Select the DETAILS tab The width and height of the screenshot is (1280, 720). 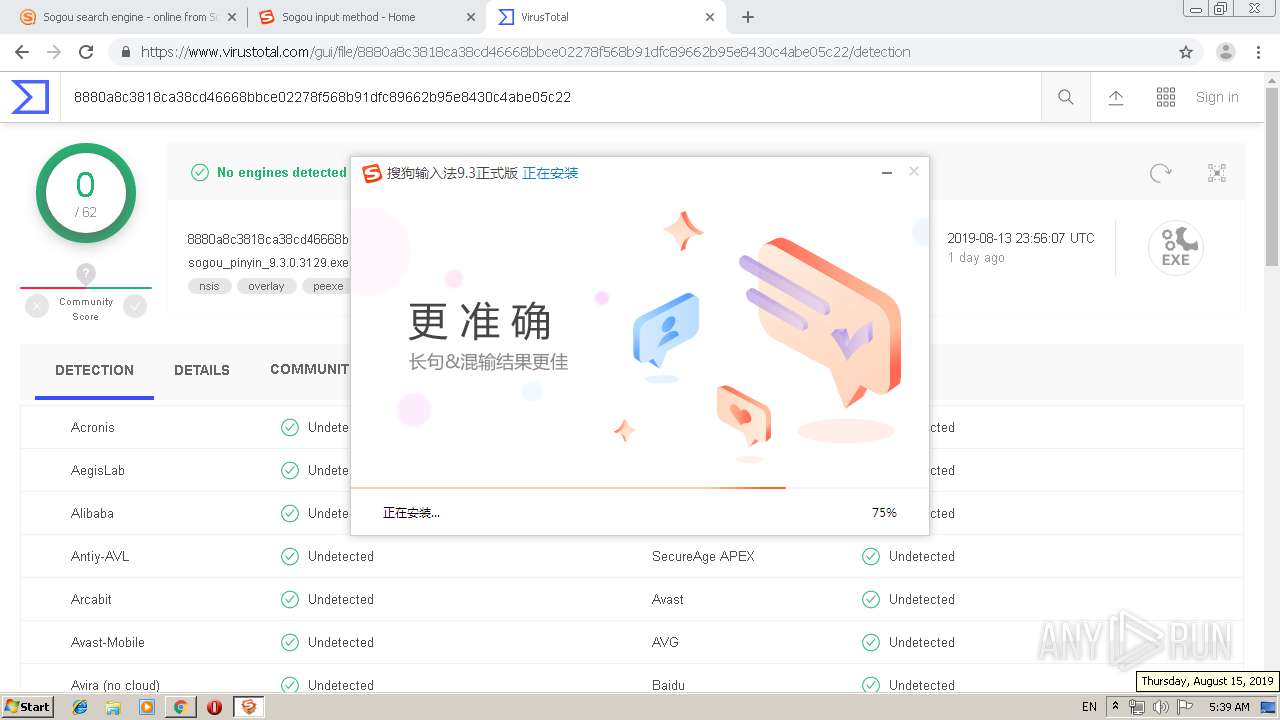click(202, 370)
